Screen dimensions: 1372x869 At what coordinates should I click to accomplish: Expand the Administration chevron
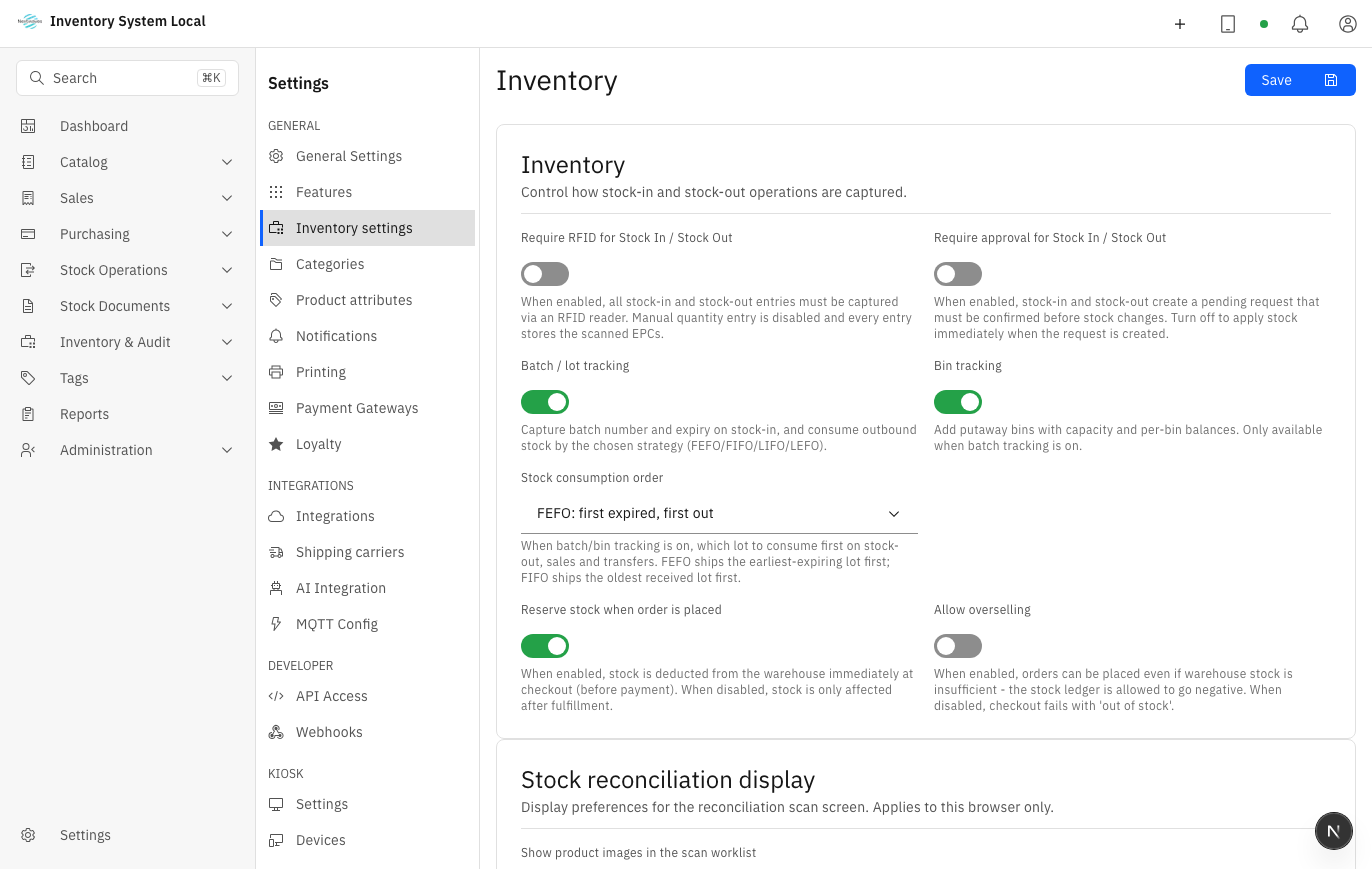coord(227,450)
